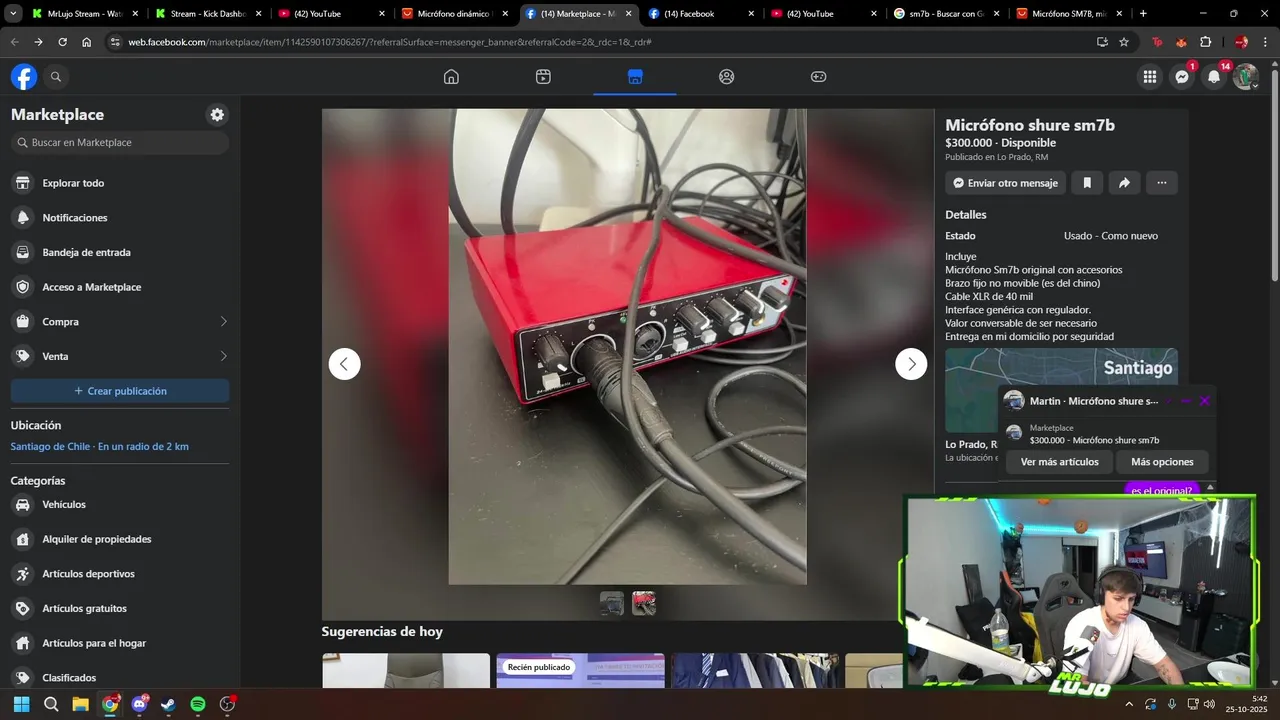The image size is (1280, 720).
Task: Open Windows Start menu
Action: point(21,704)
